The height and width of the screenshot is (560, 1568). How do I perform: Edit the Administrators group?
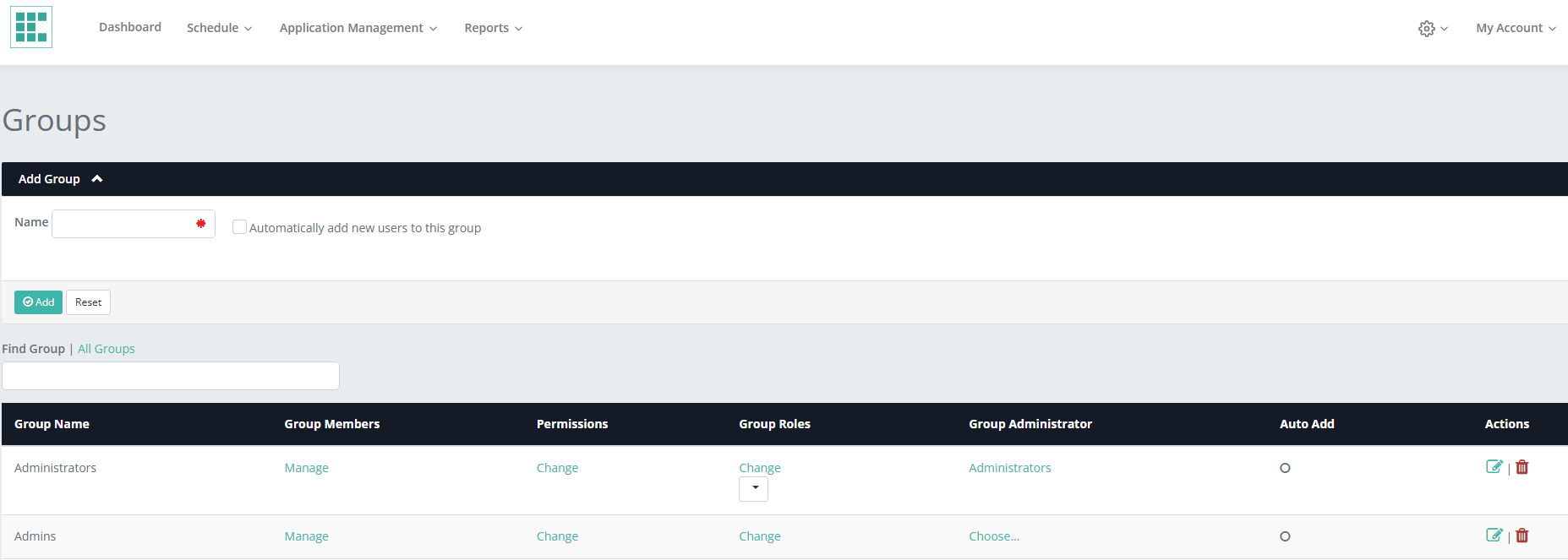[x=1494, y=467]
